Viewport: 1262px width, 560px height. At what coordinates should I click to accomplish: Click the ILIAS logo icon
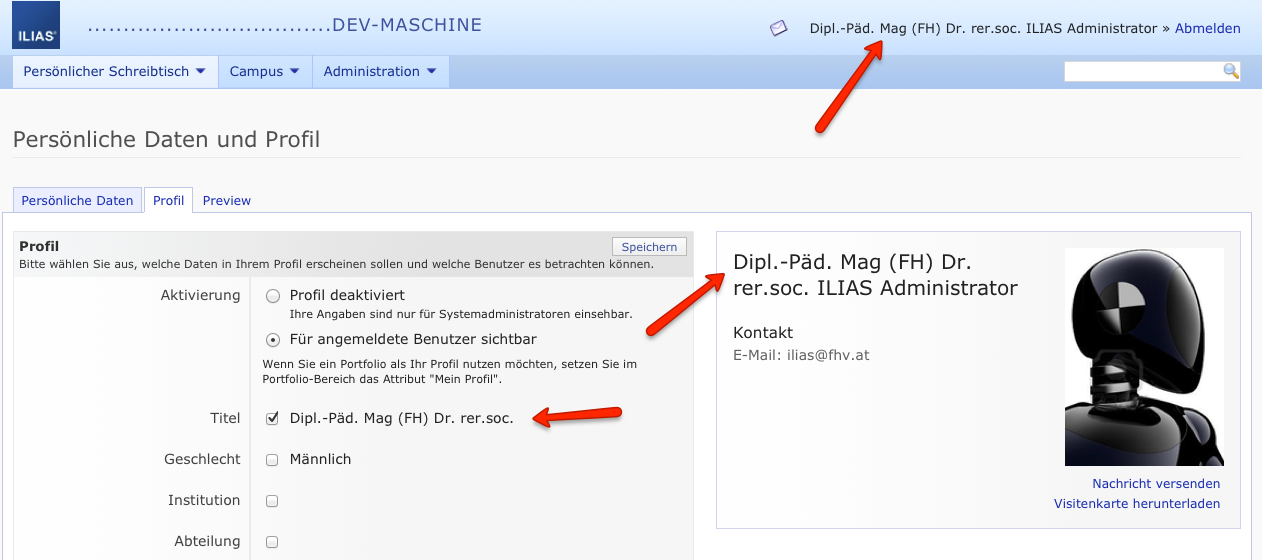click(36, 26)
